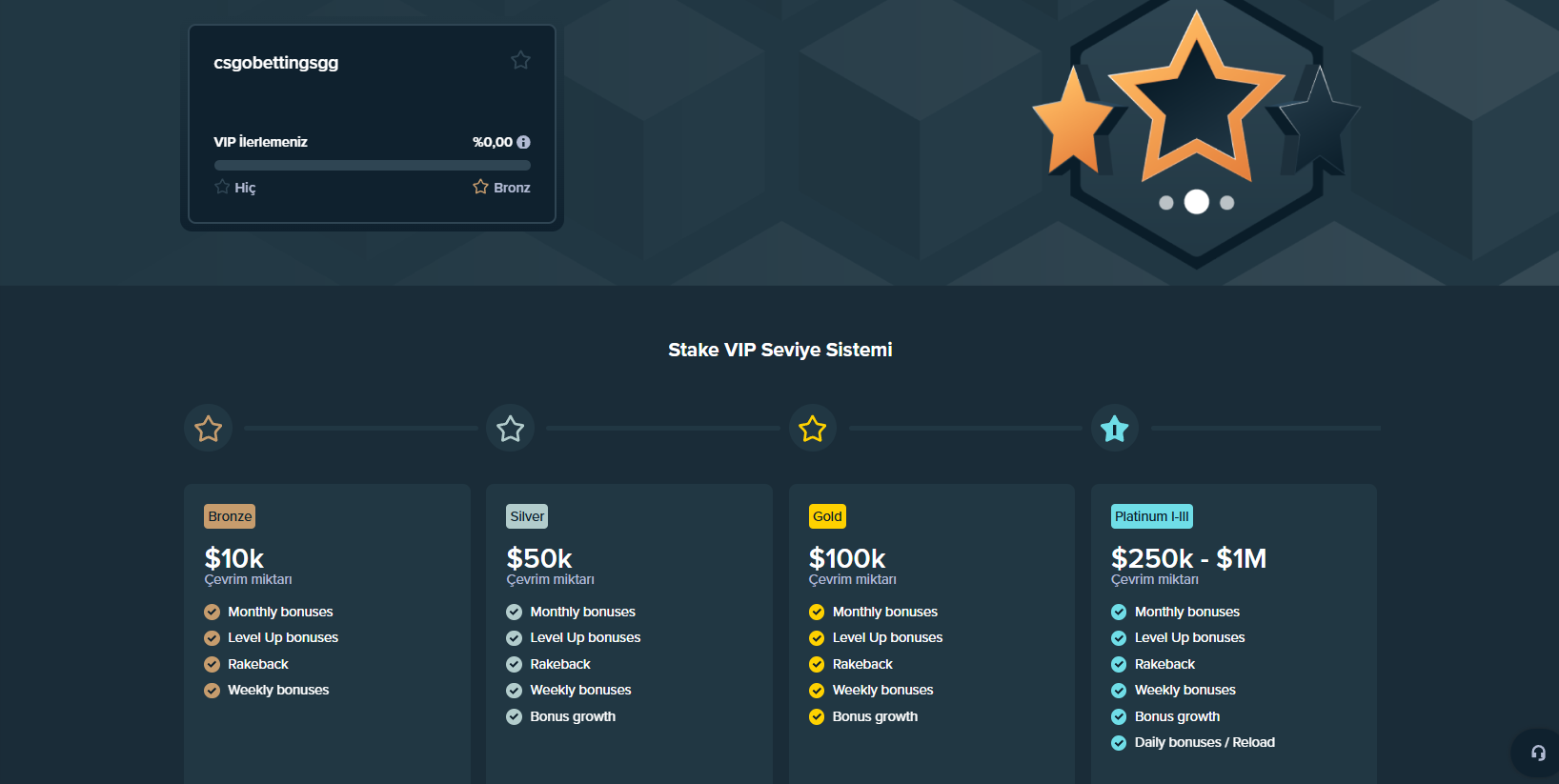Click the Gold tier label badge

827,516
